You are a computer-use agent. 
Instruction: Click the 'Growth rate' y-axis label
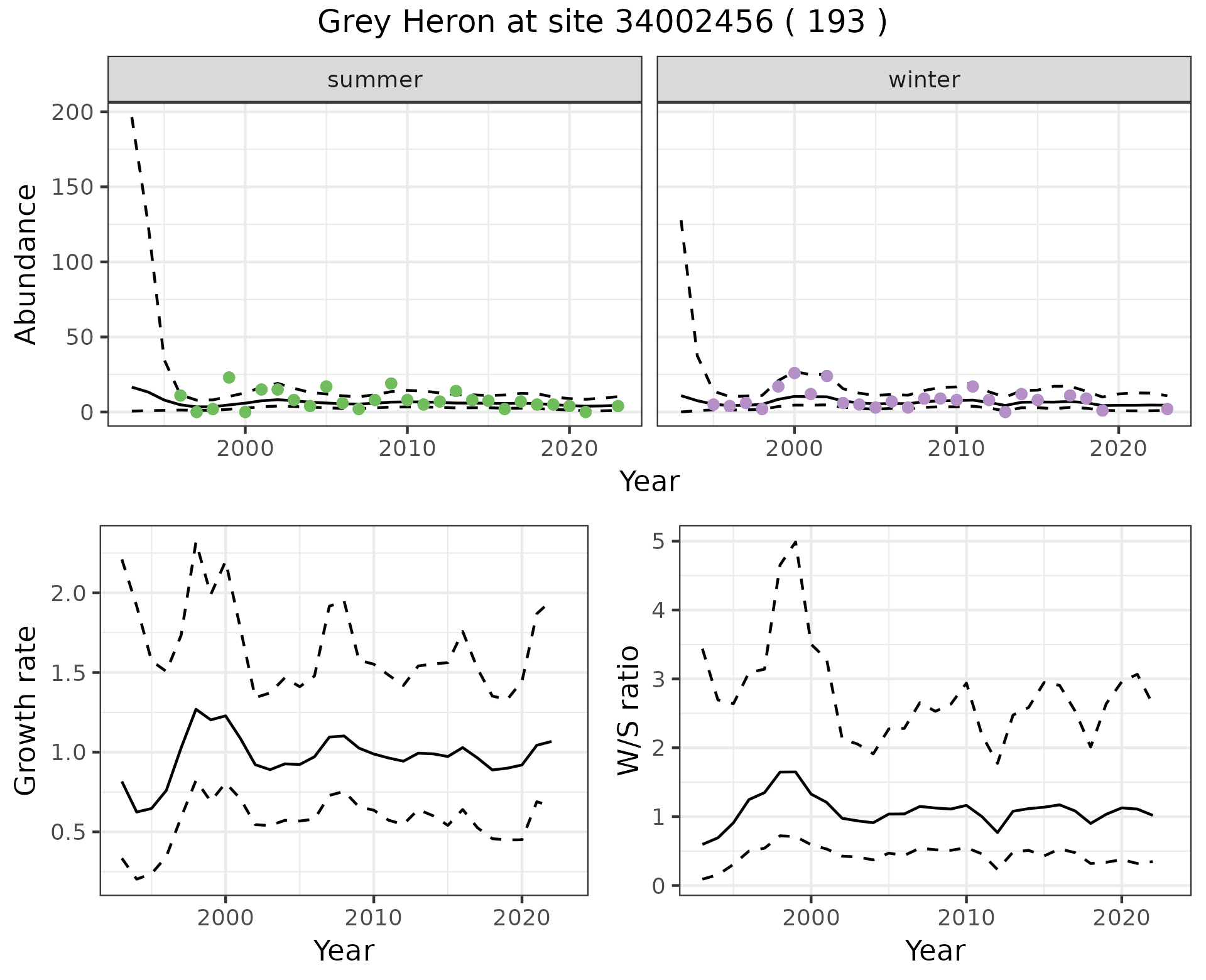point(26,710)
